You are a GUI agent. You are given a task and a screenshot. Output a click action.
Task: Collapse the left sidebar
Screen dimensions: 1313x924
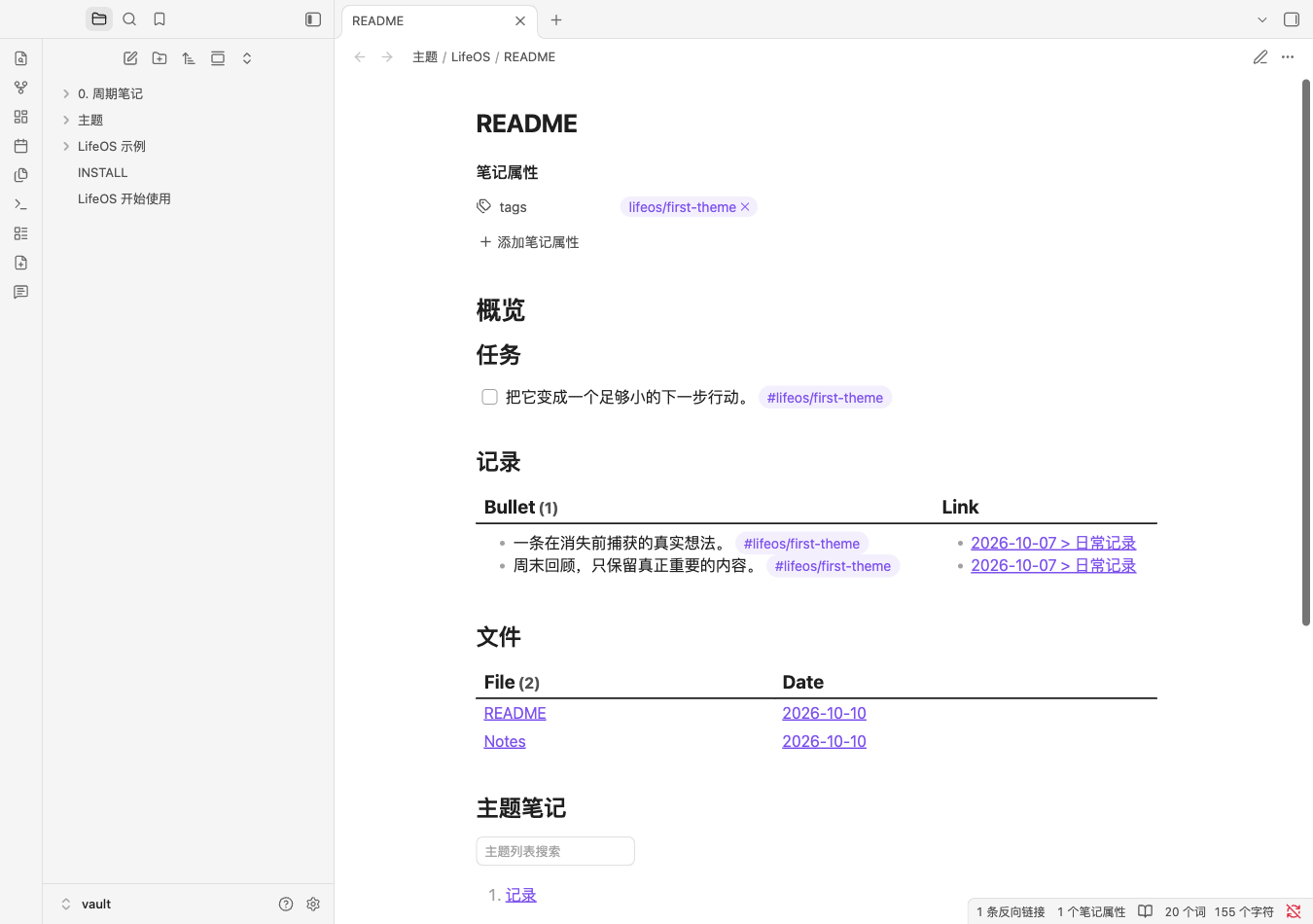(x=313, y=19)
